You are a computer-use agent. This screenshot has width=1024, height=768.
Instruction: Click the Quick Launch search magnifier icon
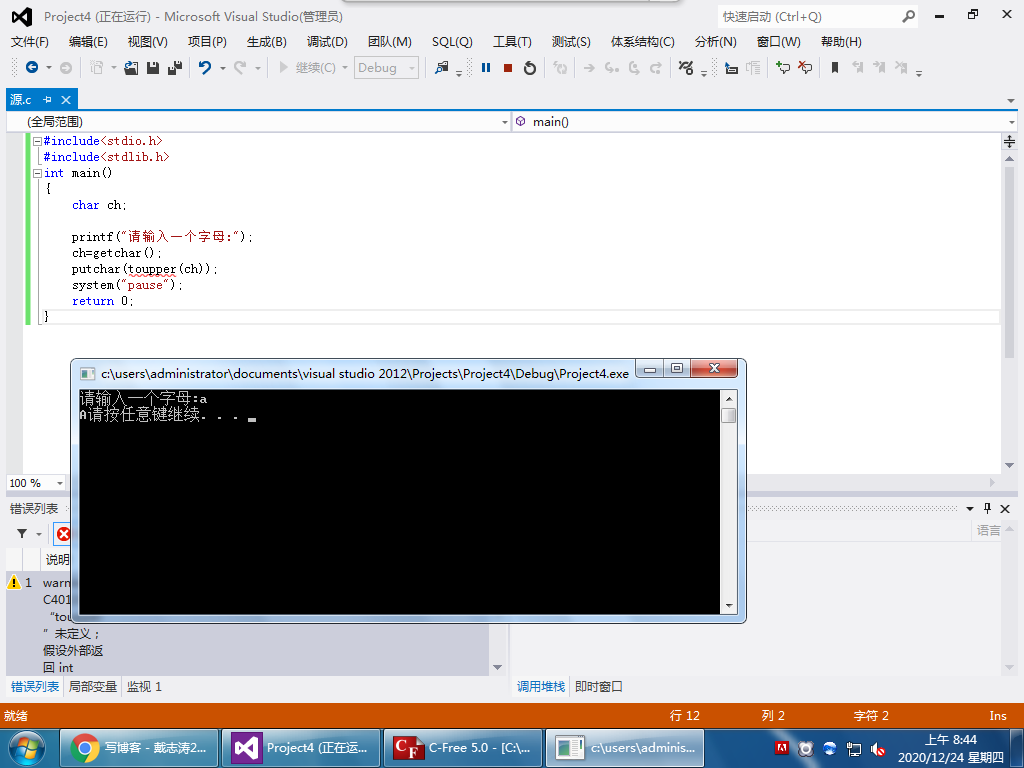point(908,16)
